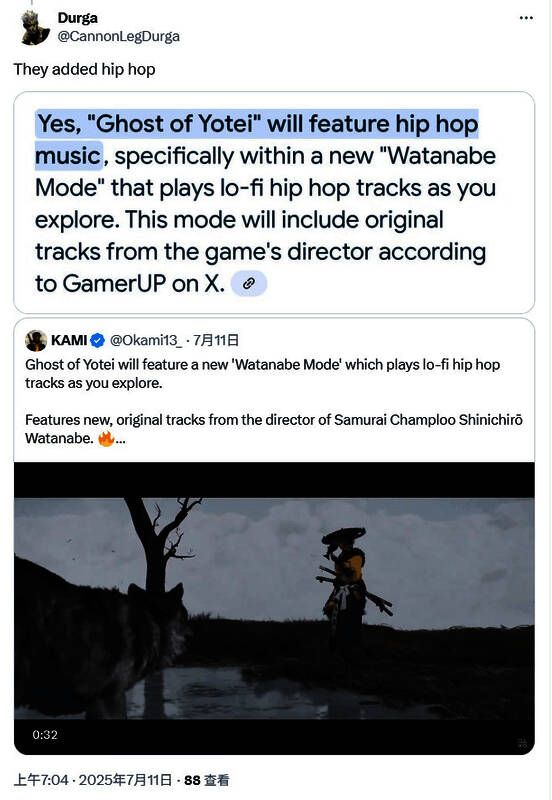Click the quoted tweet's 7月11日 date
Screen dimensions: 552x800
point(216,340)
